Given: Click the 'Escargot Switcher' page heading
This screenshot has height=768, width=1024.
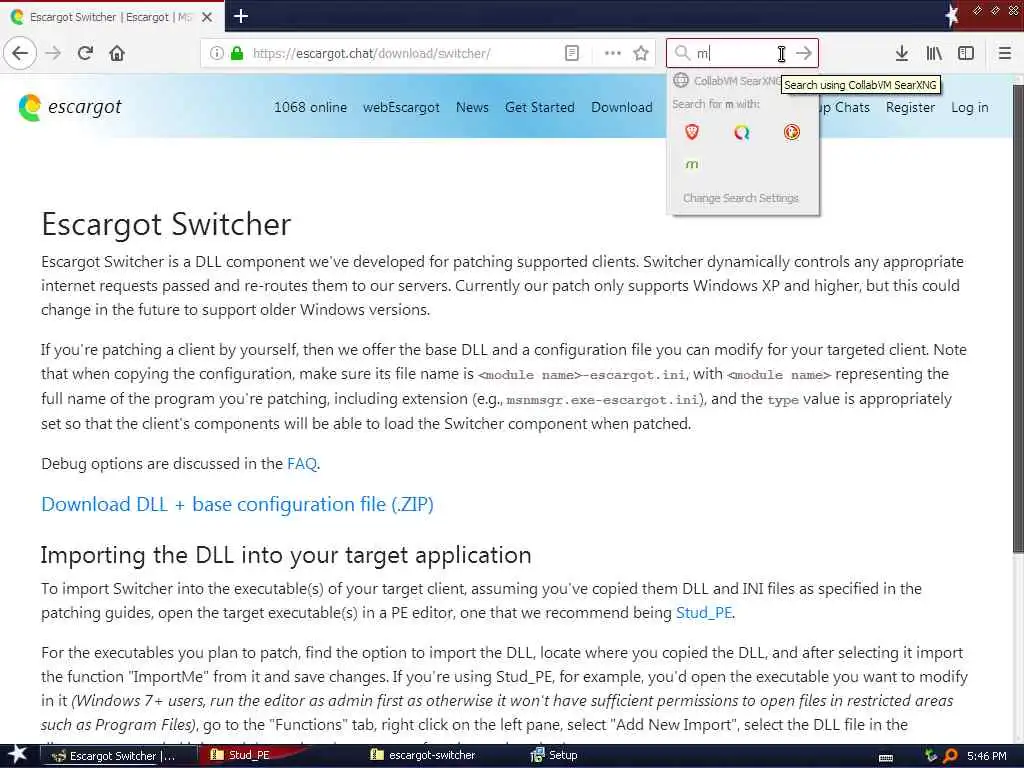Looking at the screenshot, I should click(166, 225).
